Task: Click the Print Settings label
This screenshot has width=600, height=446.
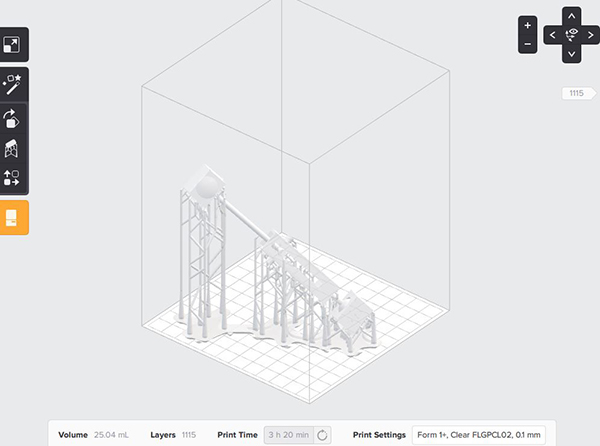Action: pos(379,435)
